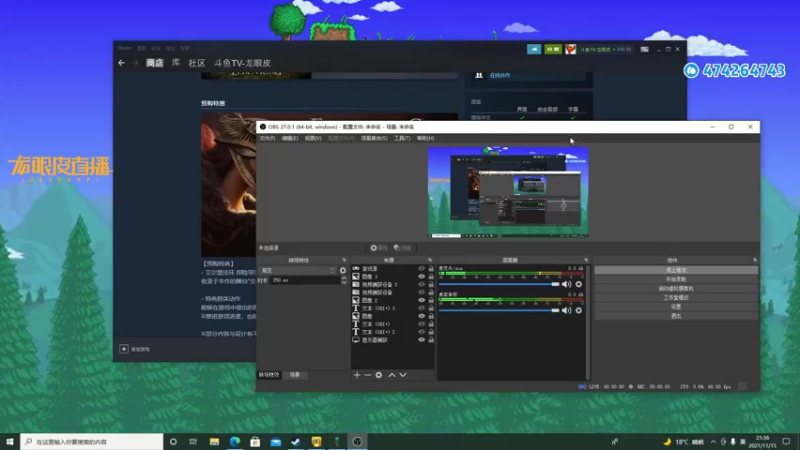This screenshot has height=450, width=800.
Task: Open the 场景集合(S) menu in OBS
Action: [x=374, y=138]
